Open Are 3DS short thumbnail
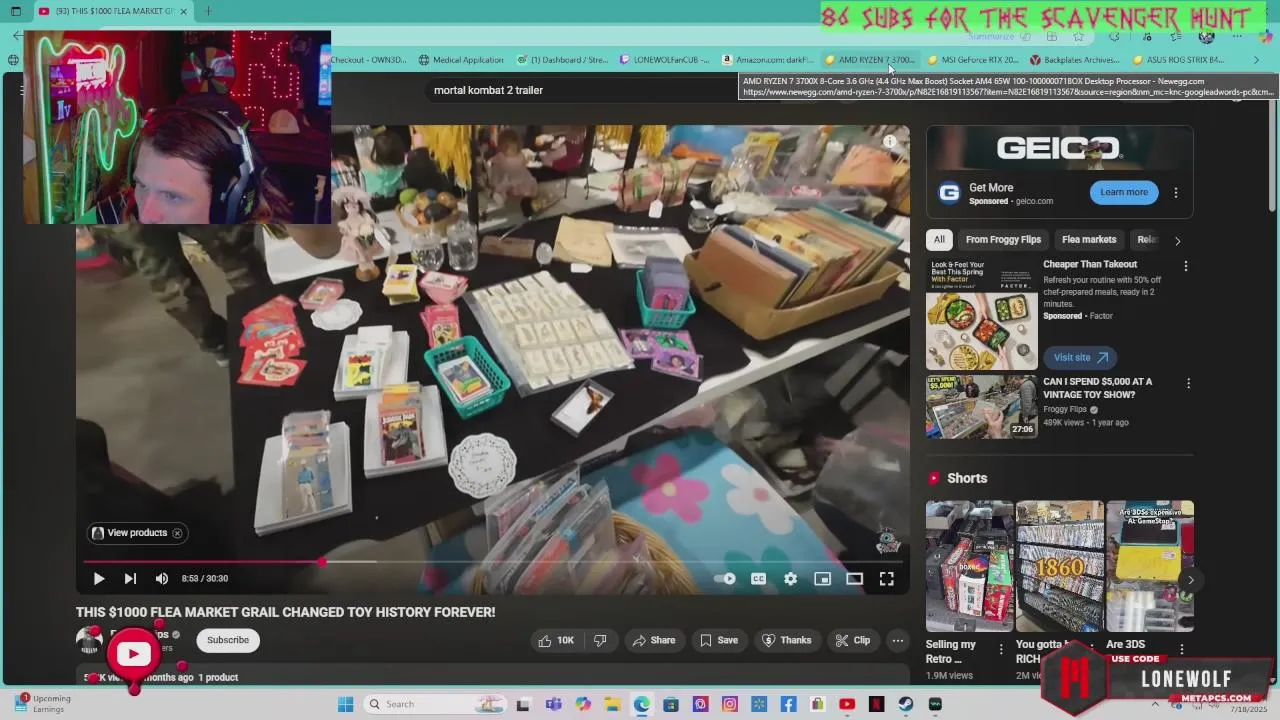The width and height of the screenshot is (1280, 720). point(1150,566)
